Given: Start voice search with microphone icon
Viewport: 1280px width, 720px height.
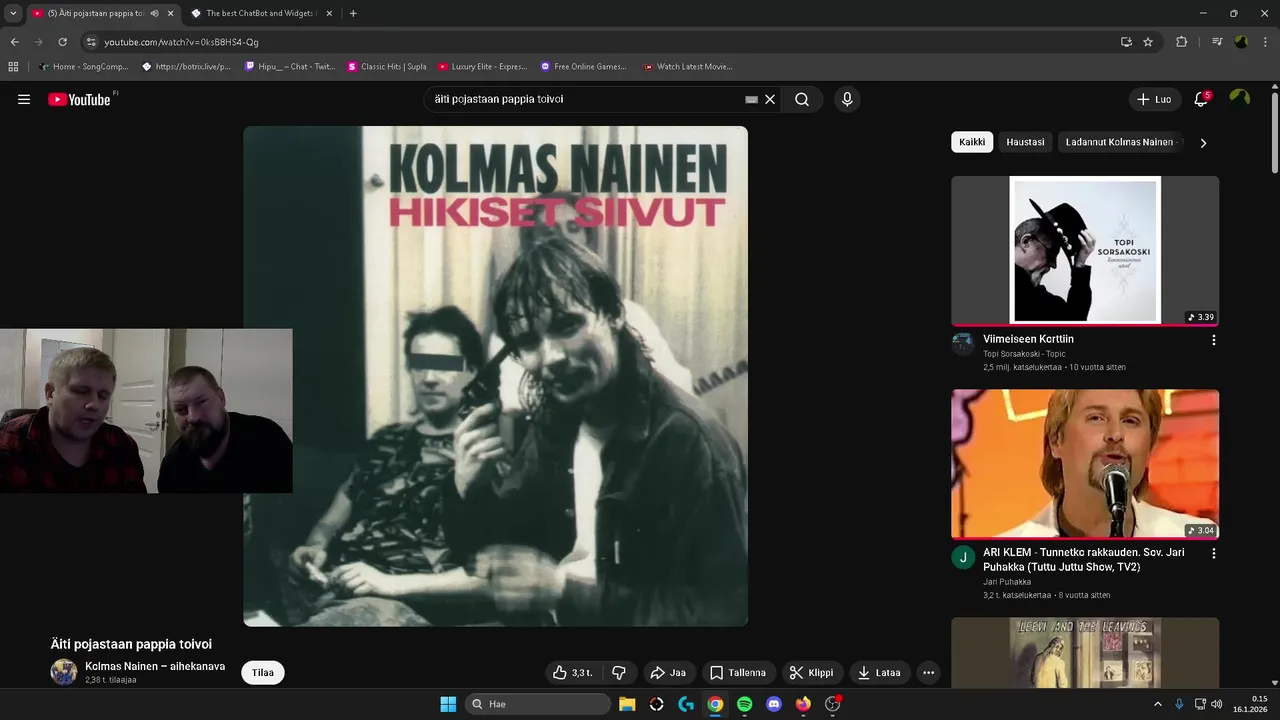Looking at the screenshot, I should tap(847, 99).
